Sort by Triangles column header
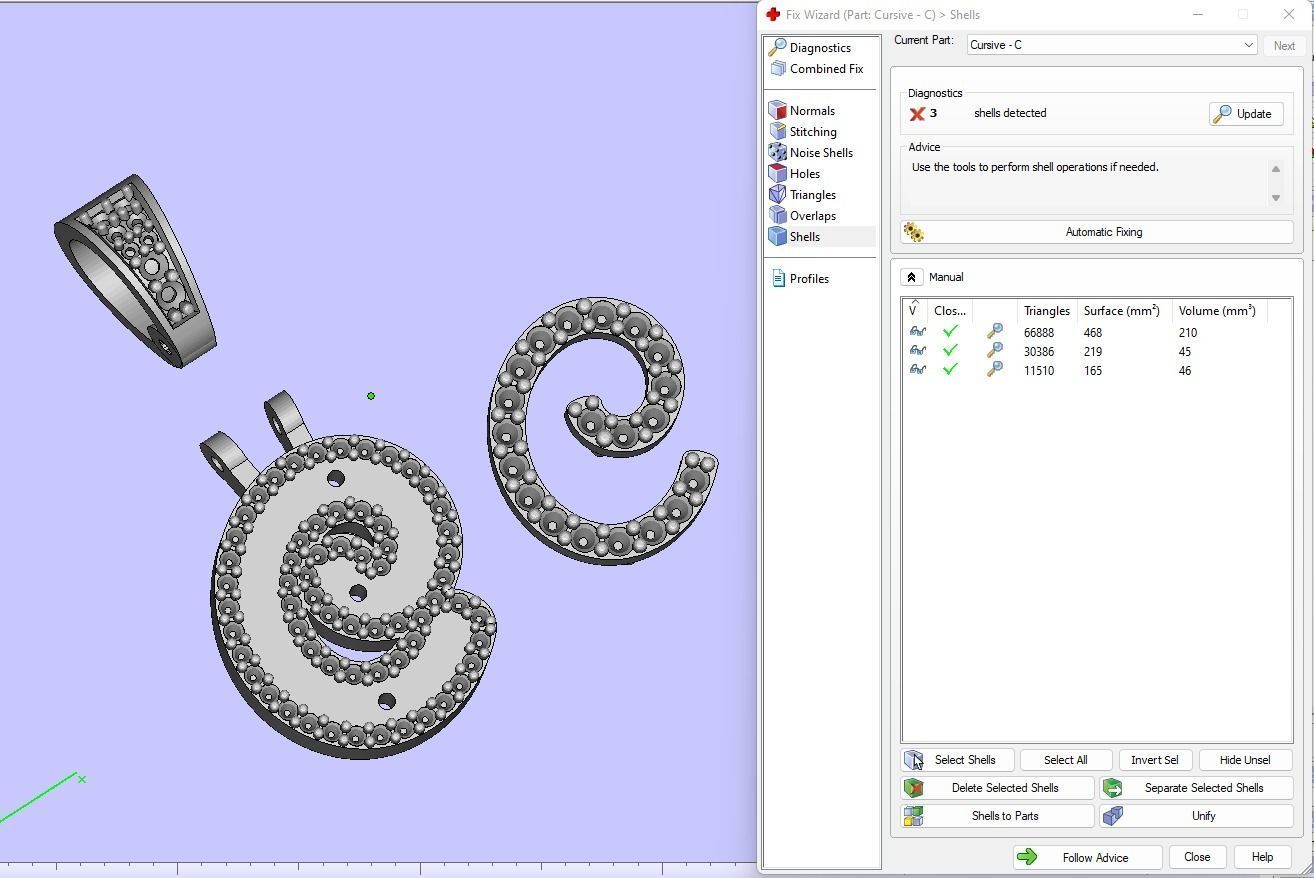Screen dimensions: 1314x878 pyautogui.click(x=1046, y=311)
